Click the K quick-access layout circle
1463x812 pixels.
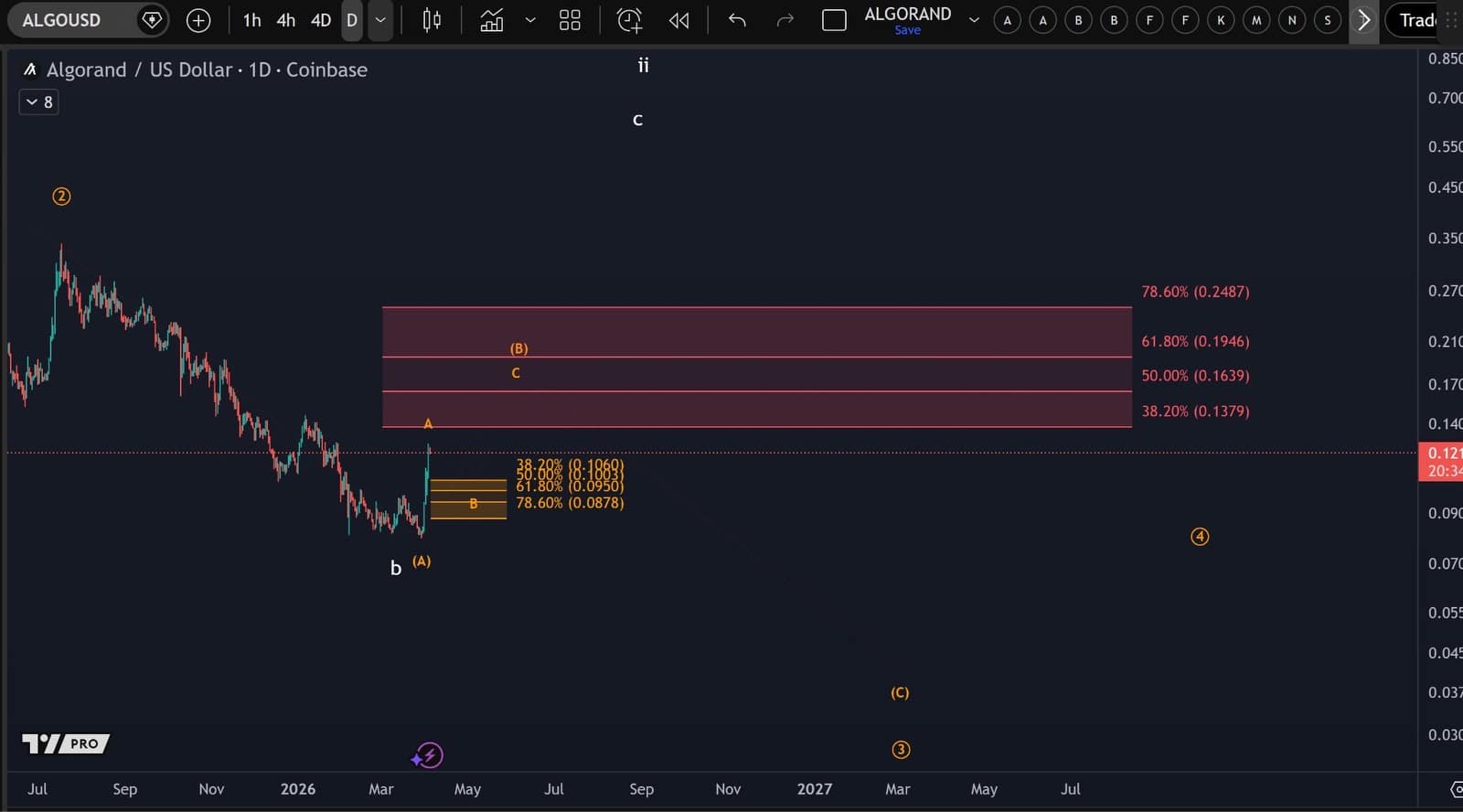(1221, 20)
